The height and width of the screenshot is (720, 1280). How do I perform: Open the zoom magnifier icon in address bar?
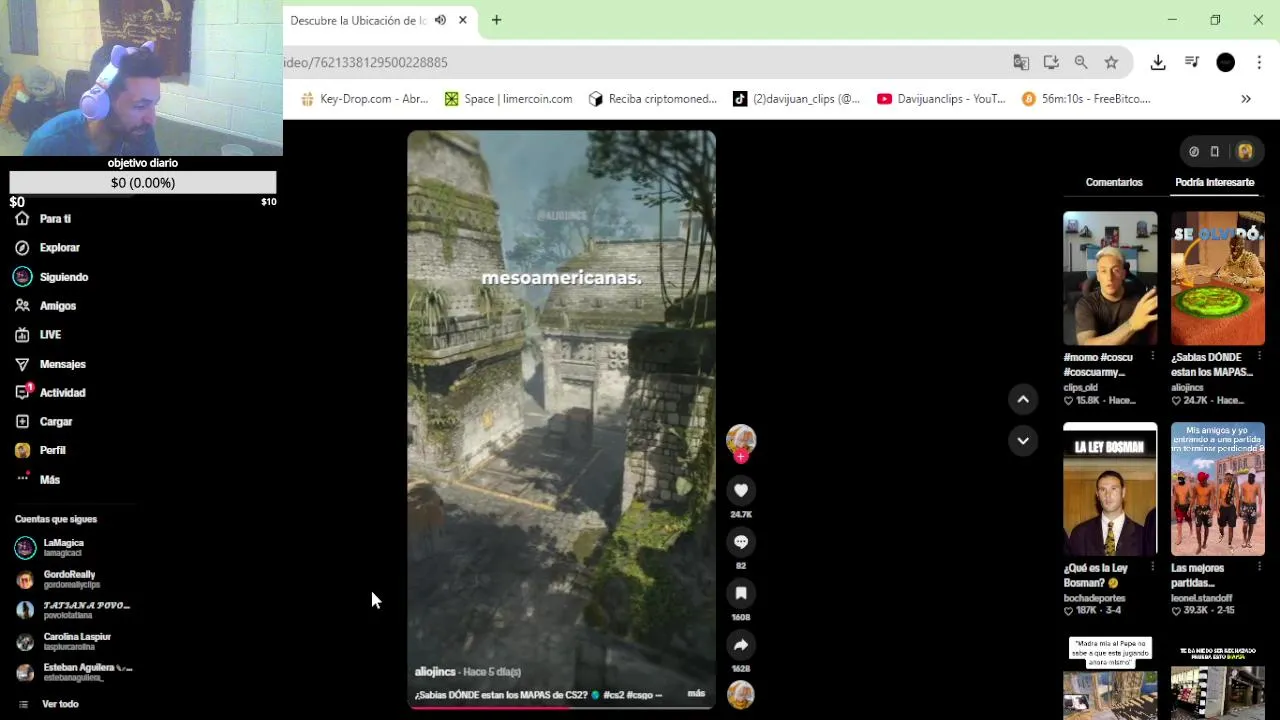click(x=1081, y=62)
